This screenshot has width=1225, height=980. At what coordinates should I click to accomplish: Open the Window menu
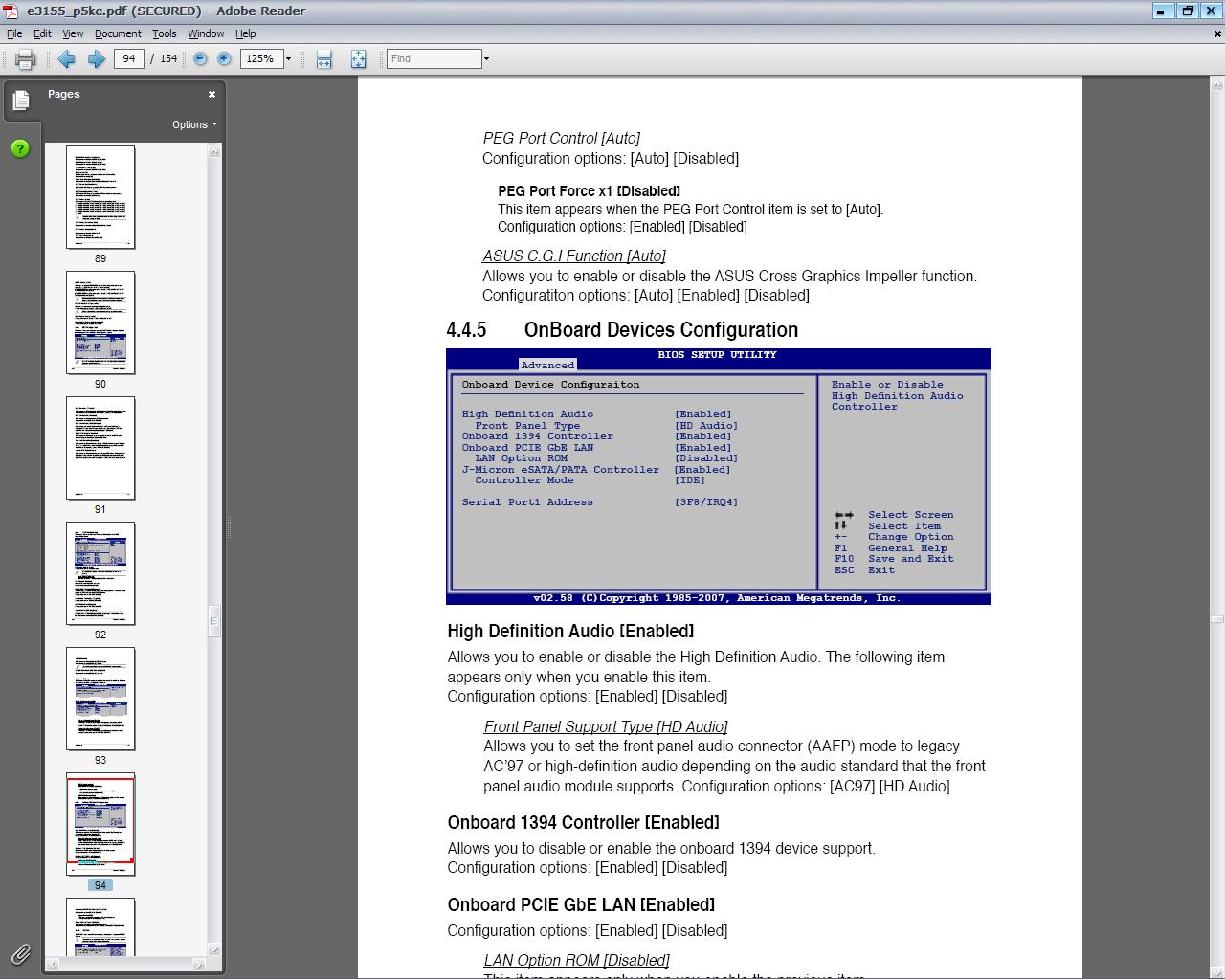[x=206, y=33]
